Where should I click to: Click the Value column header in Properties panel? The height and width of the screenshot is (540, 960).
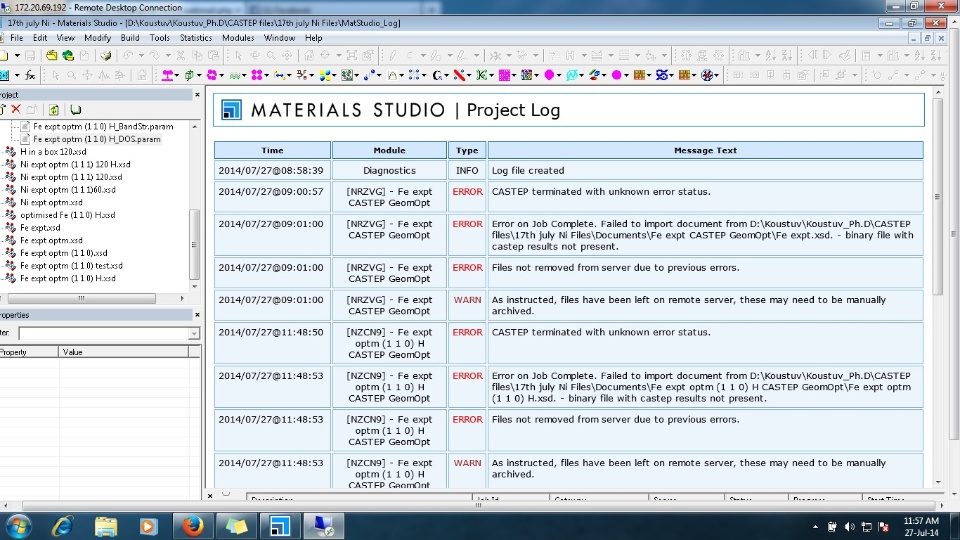(124, 352)
